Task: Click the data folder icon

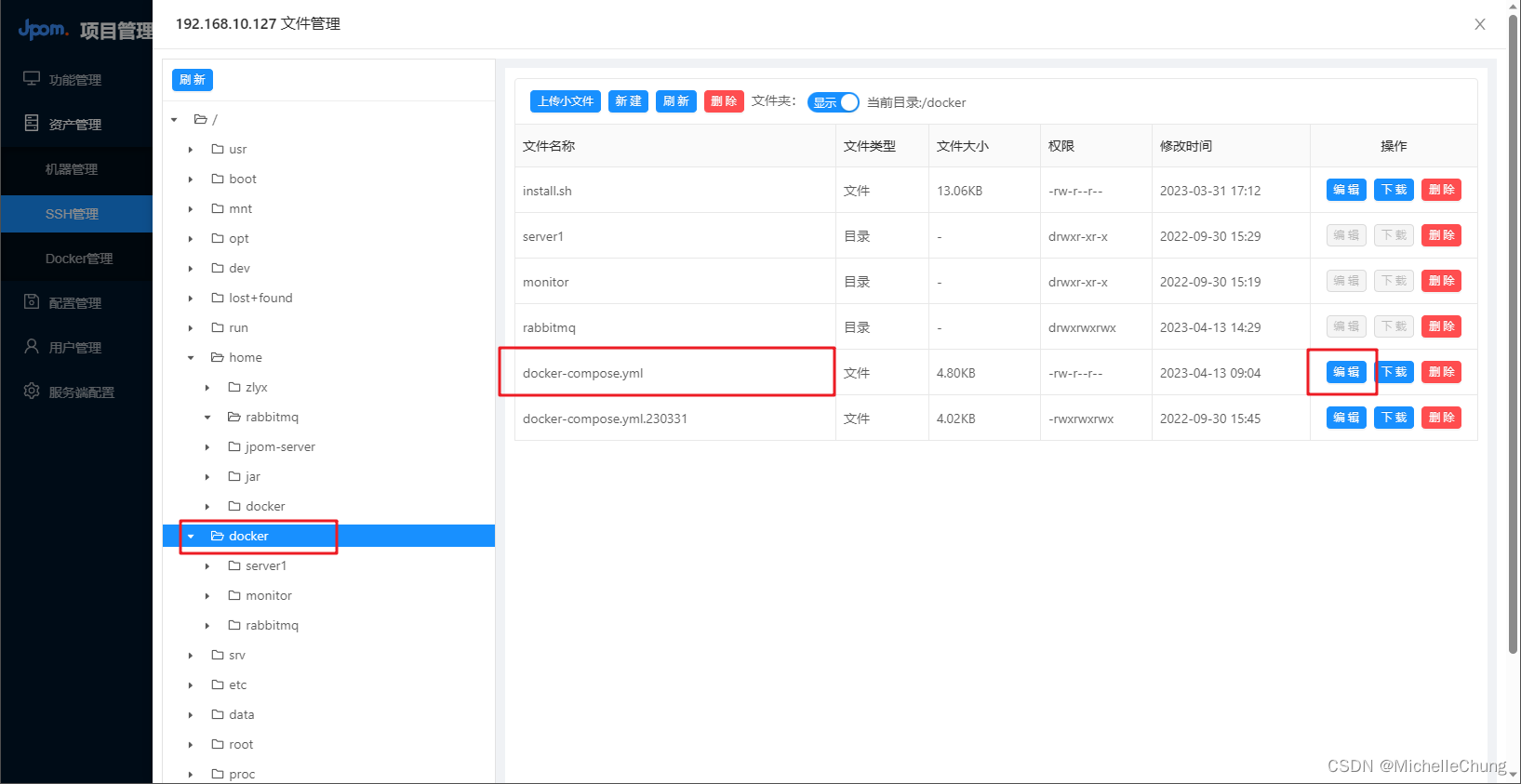Action: pyautogui.click(x=218, y=714)
